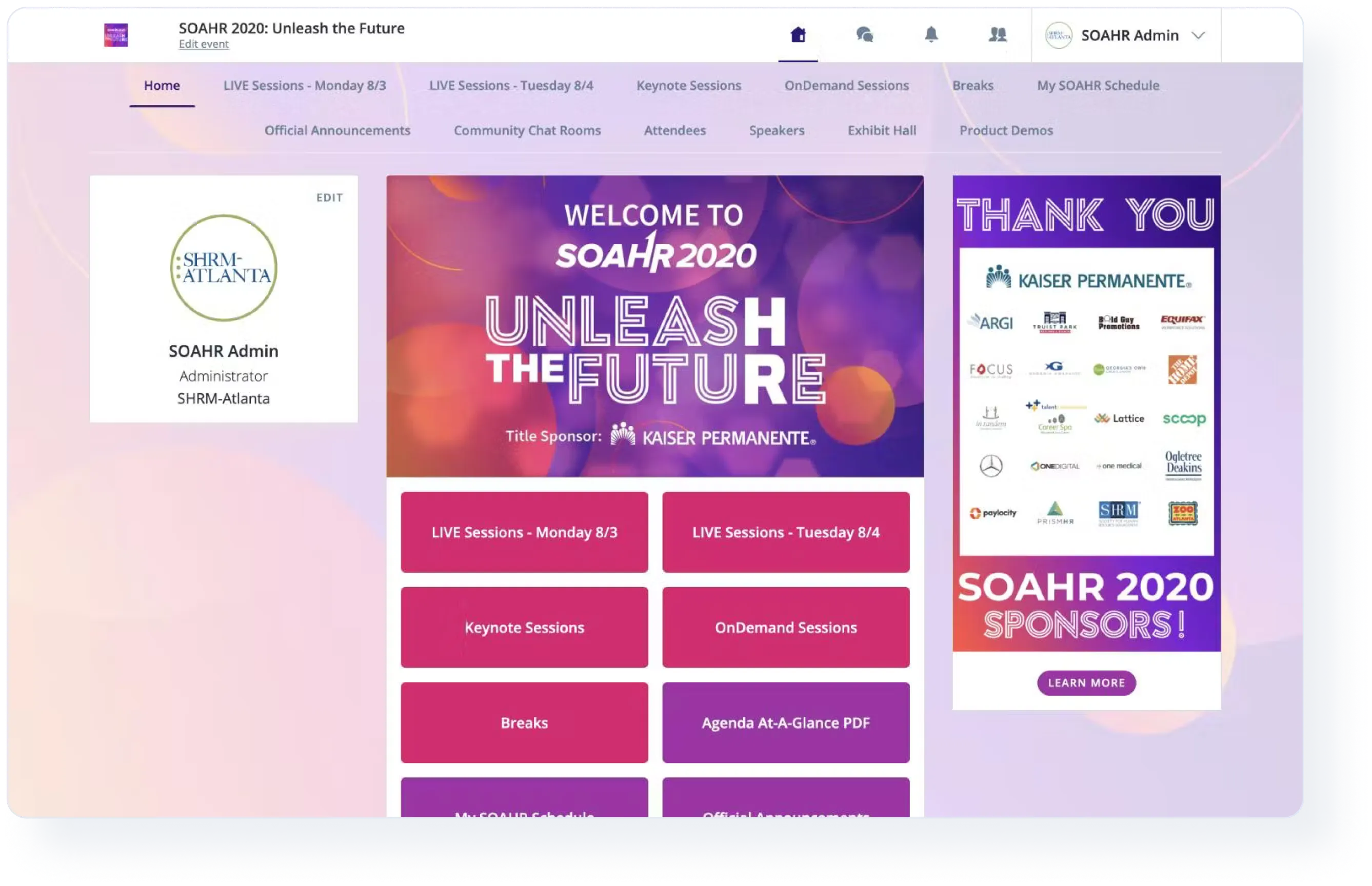Viewport: 1372px width, 886px height.
Task: Open Agenda At-A-Glance PDF button
Action: coord(786,722)
